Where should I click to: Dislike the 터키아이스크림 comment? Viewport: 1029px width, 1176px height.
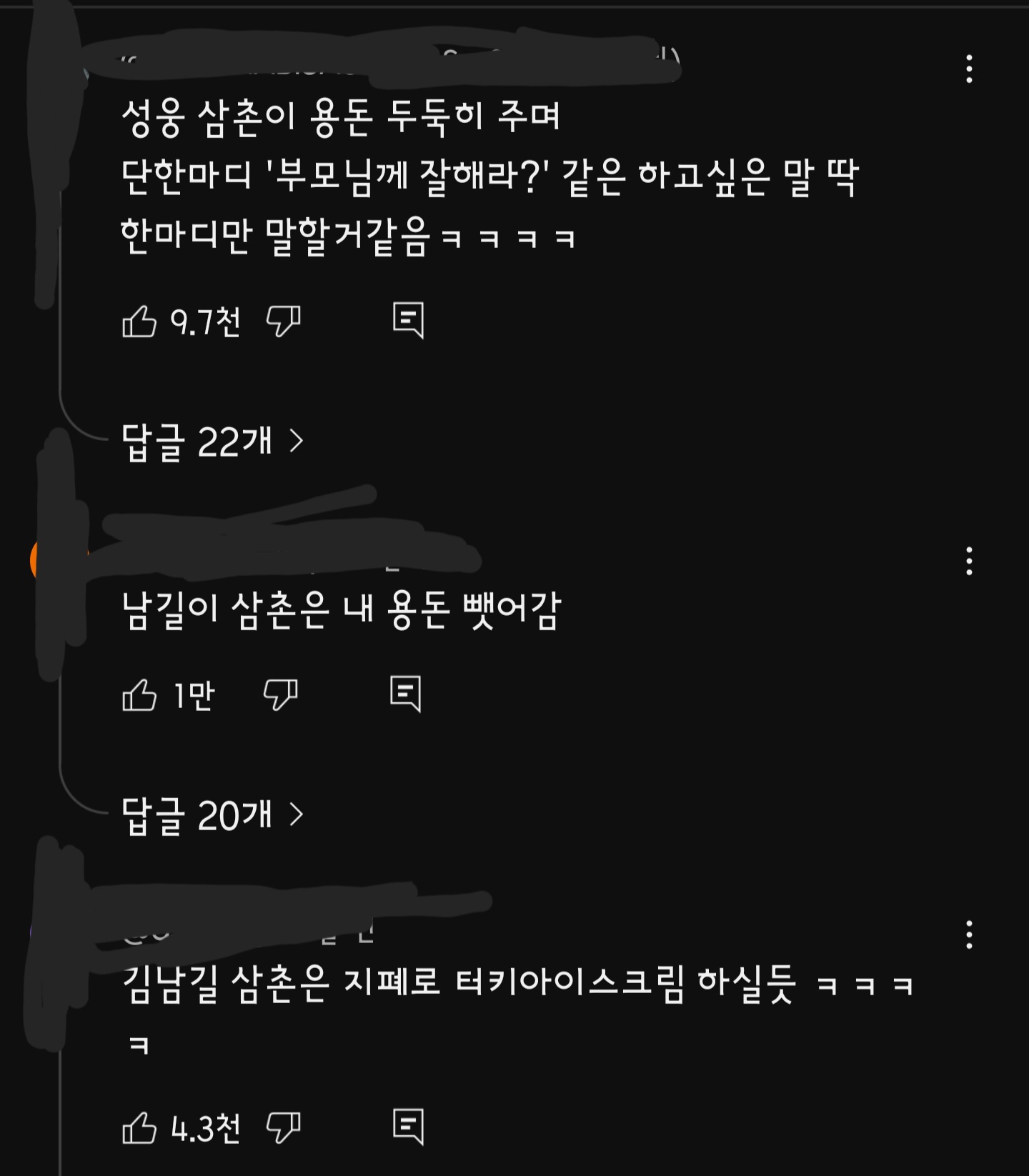click(283, 1128)
